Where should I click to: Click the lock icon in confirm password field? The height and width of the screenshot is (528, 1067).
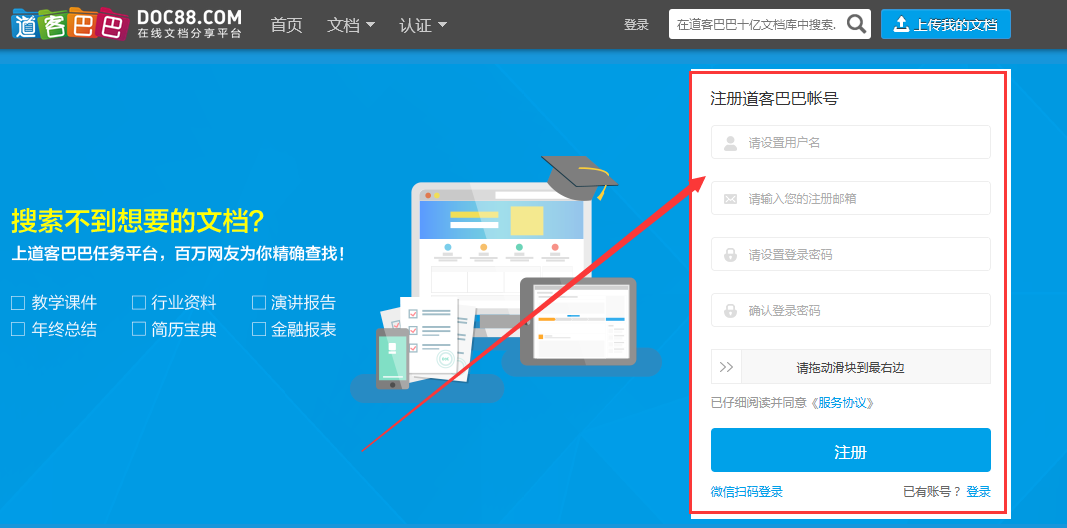pyautogui.click(x=731, y=311)
